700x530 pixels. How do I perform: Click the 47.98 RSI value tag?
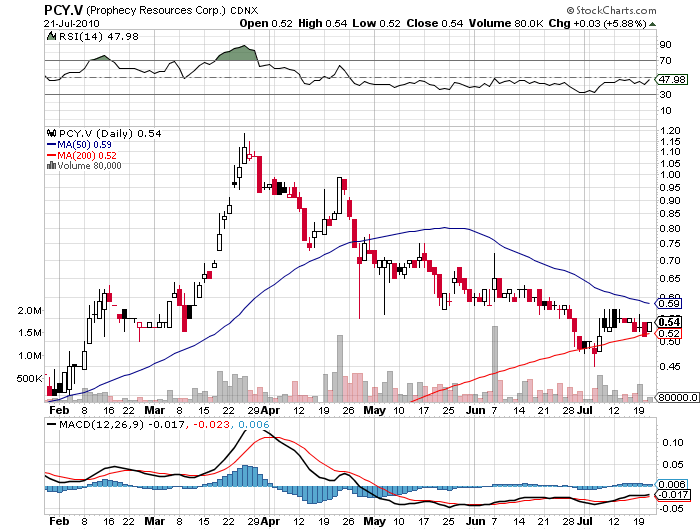pos(670,79)
